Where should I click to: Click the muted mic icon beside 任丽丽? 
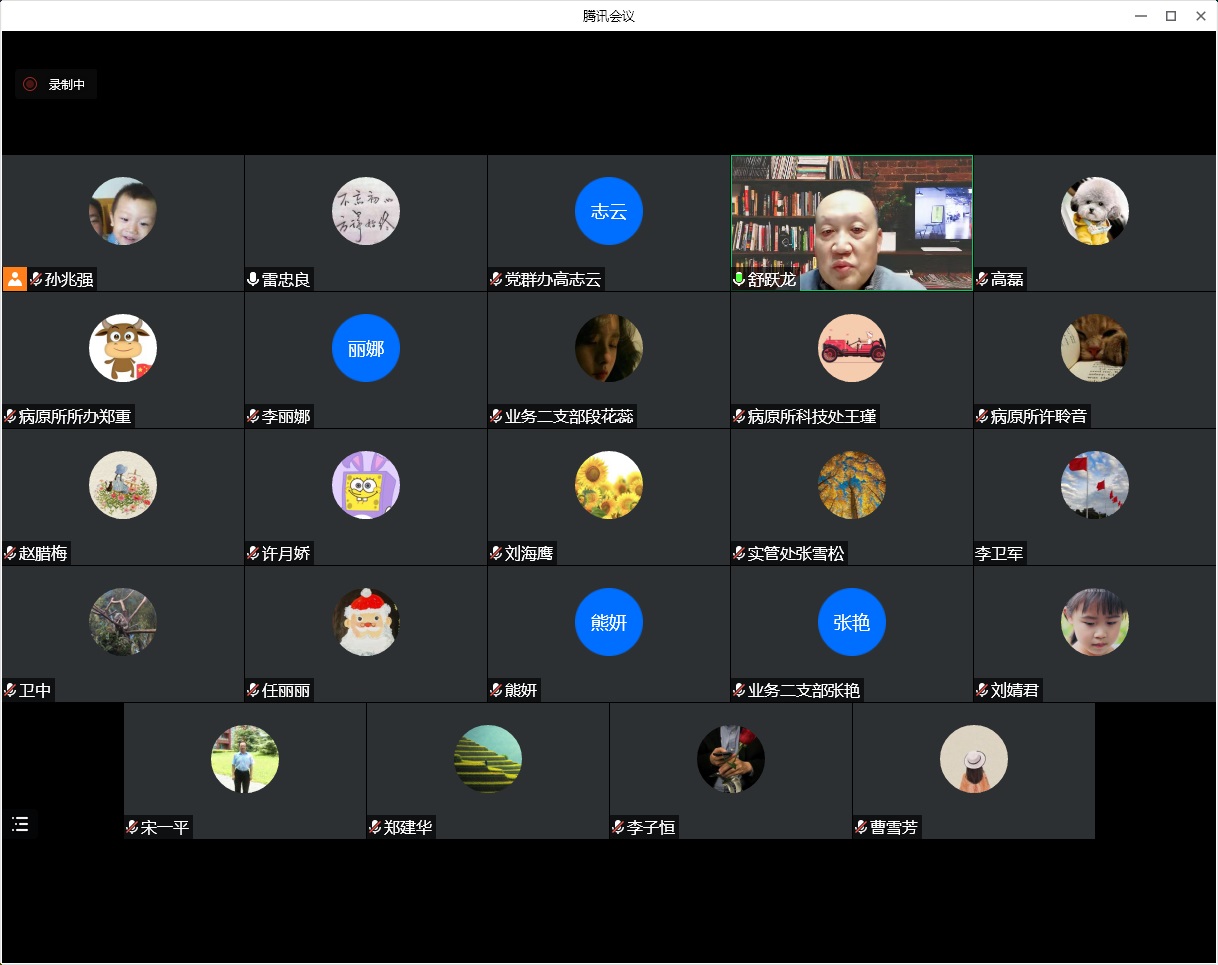coord(253,690)
